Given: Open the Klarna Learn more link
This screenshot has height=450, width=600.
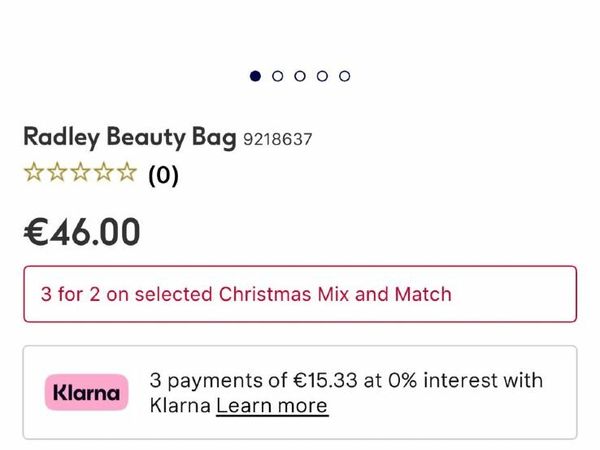Looking at the screenshot, I should 272,406.
